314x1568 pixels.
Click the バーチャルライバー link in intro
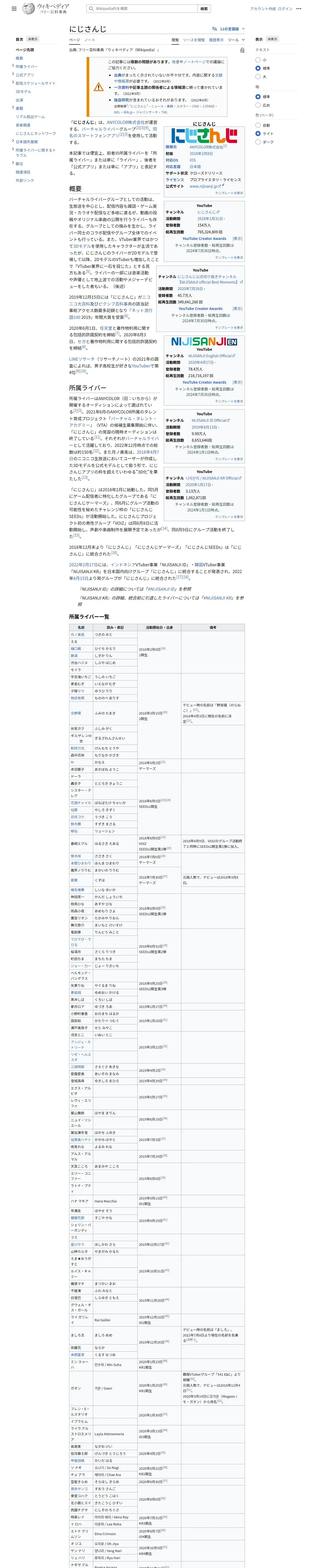tap(100, 129)
